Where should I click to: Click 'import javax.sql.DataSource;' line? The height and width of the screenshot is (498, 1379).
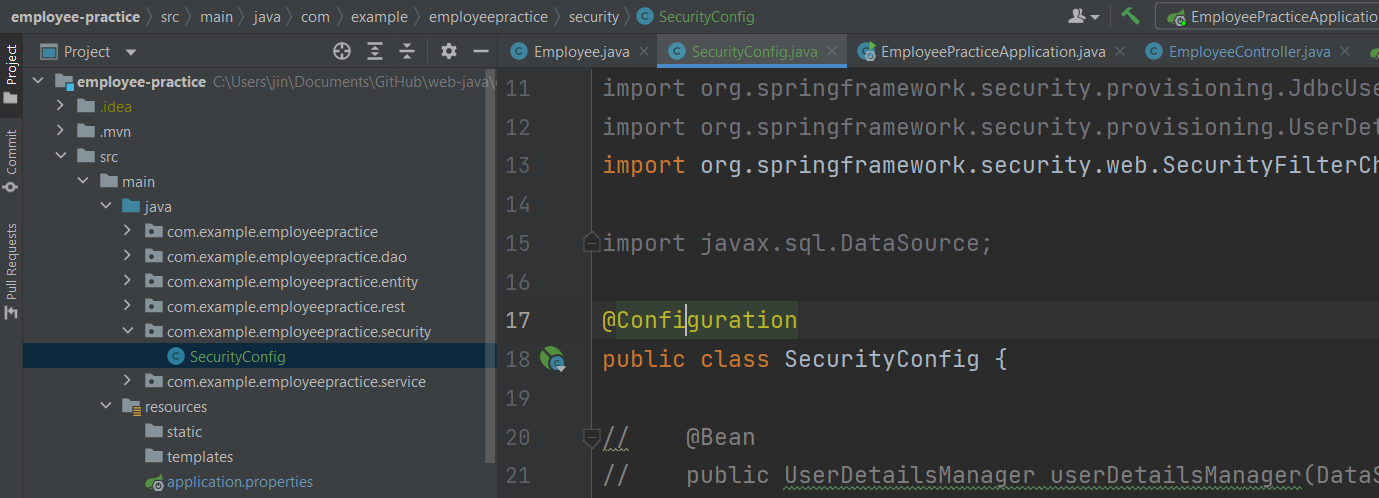pos(797,243)
